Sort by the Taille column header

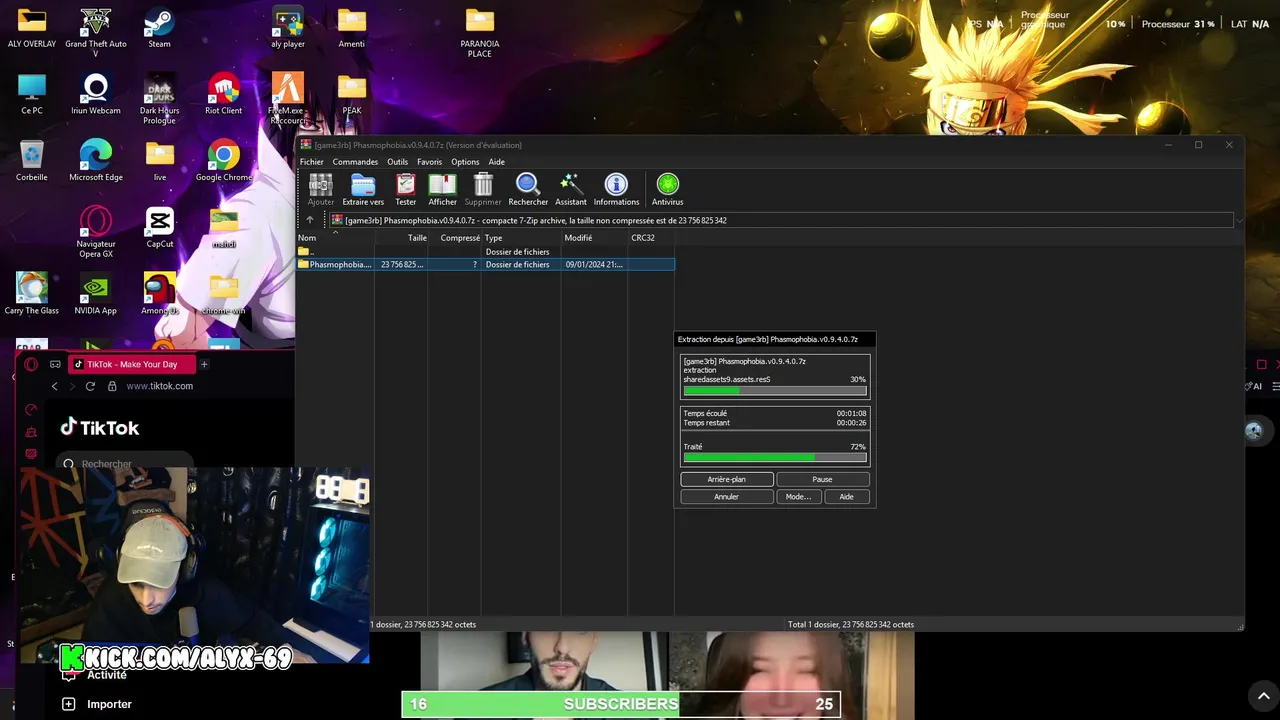point(402,238)
